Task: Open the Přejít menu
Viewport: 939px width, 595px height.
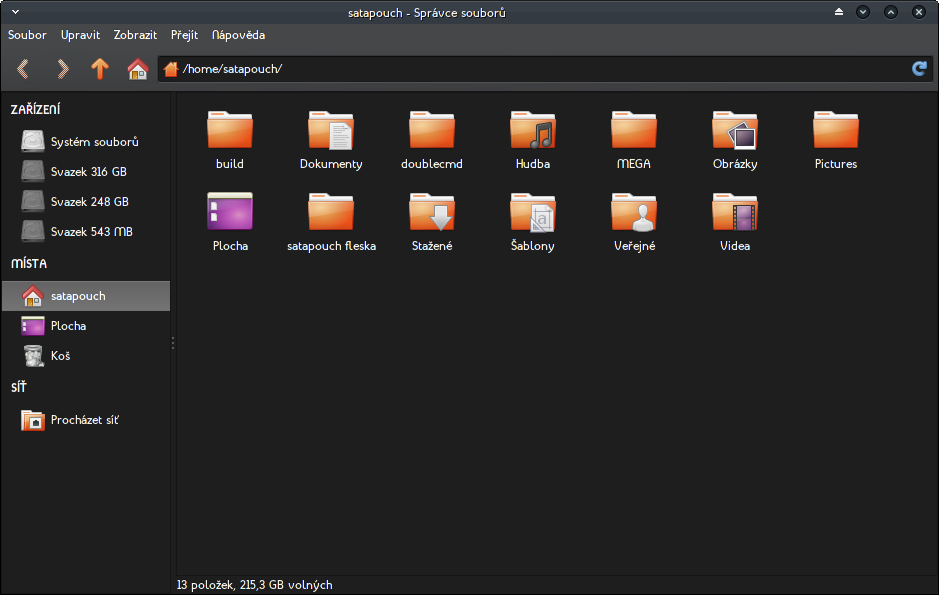Action: point(184,35)
